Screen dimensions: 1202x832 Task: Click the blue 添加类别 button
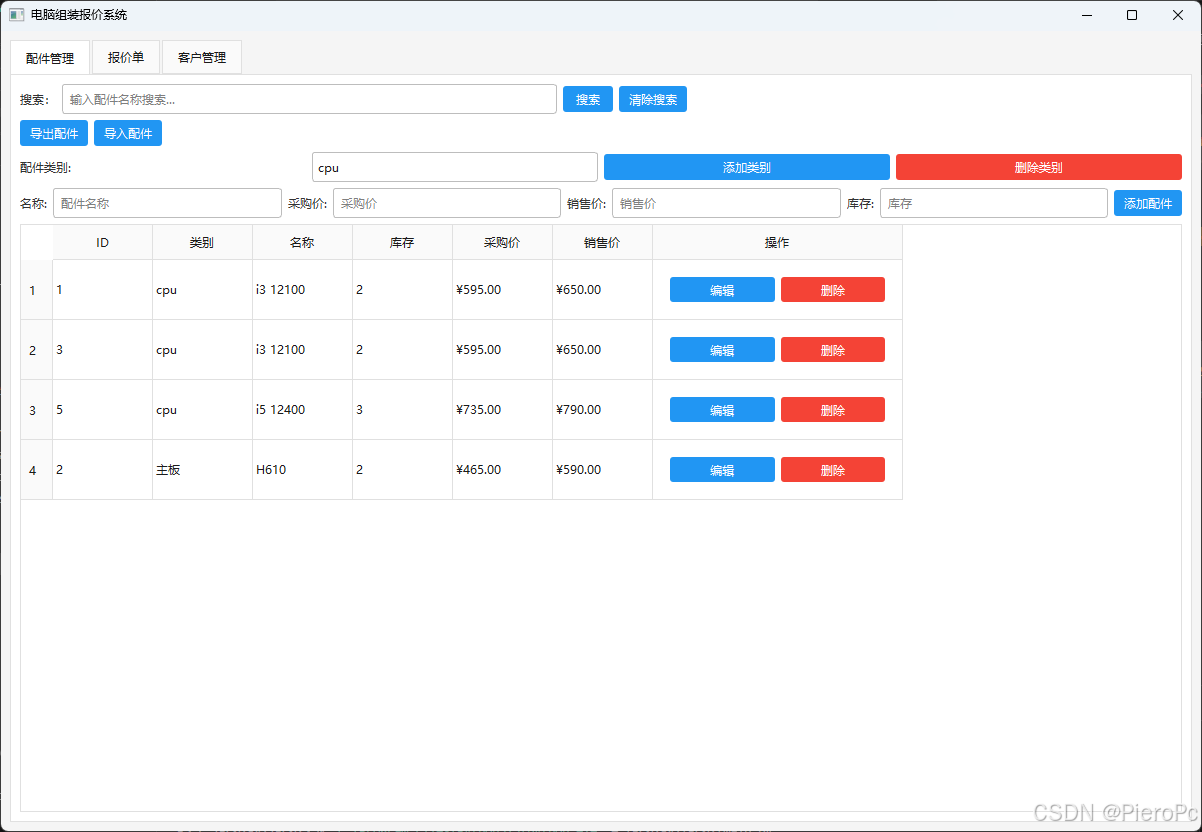coord(747,167)
